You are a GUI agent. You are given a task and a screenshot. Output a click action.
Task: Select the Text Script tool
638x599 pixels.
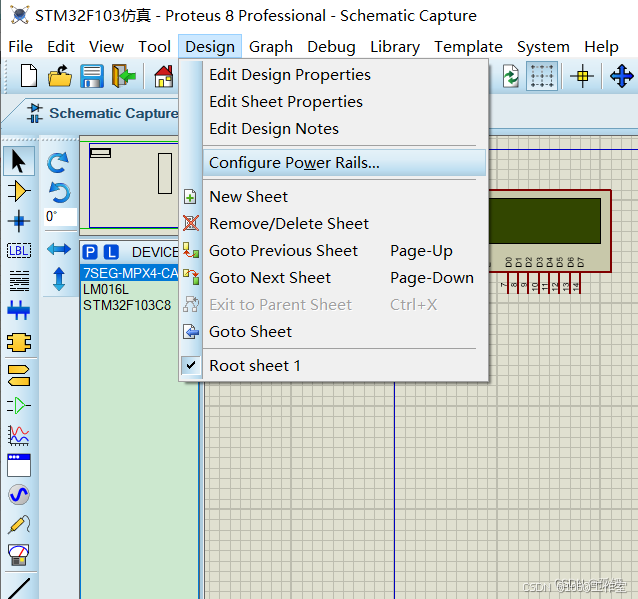(19, 281)
